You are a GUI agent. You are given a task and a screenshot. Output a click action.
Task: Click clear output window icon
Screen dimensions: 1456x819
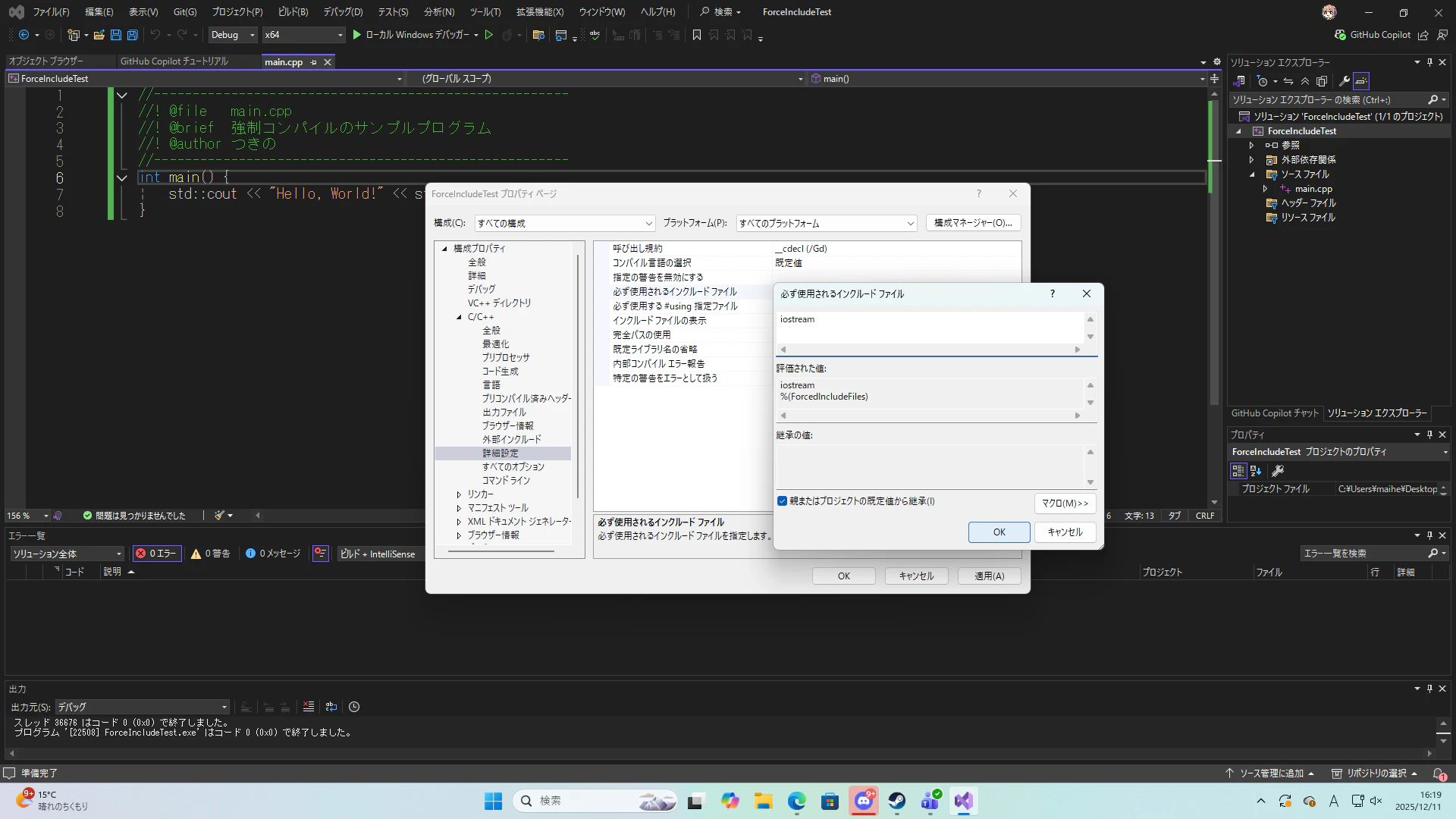pyautogui.click(x=308, y=707)
